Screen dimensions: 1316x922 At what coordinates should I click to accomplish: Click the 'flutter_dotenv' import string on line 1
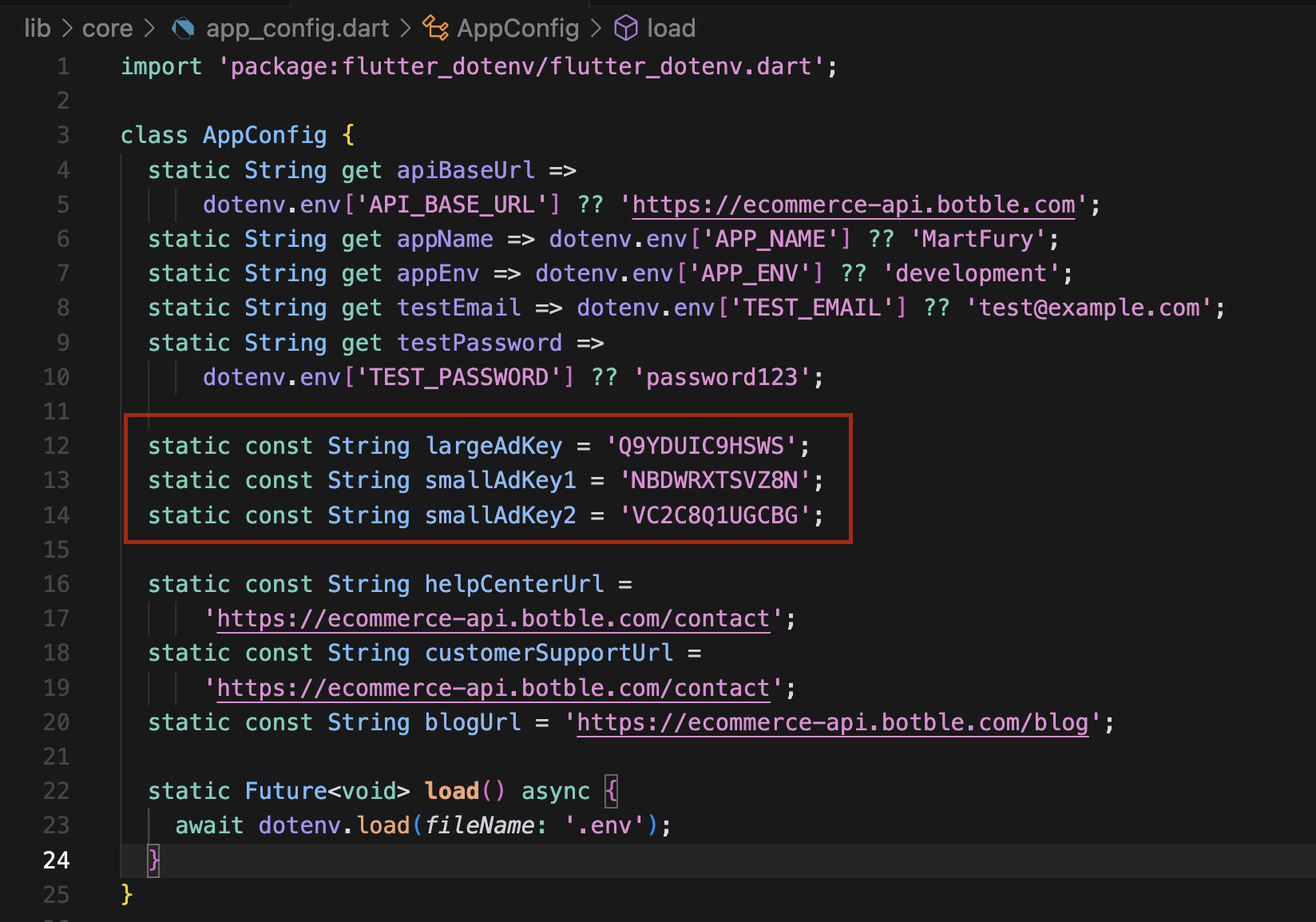[521, 66]
